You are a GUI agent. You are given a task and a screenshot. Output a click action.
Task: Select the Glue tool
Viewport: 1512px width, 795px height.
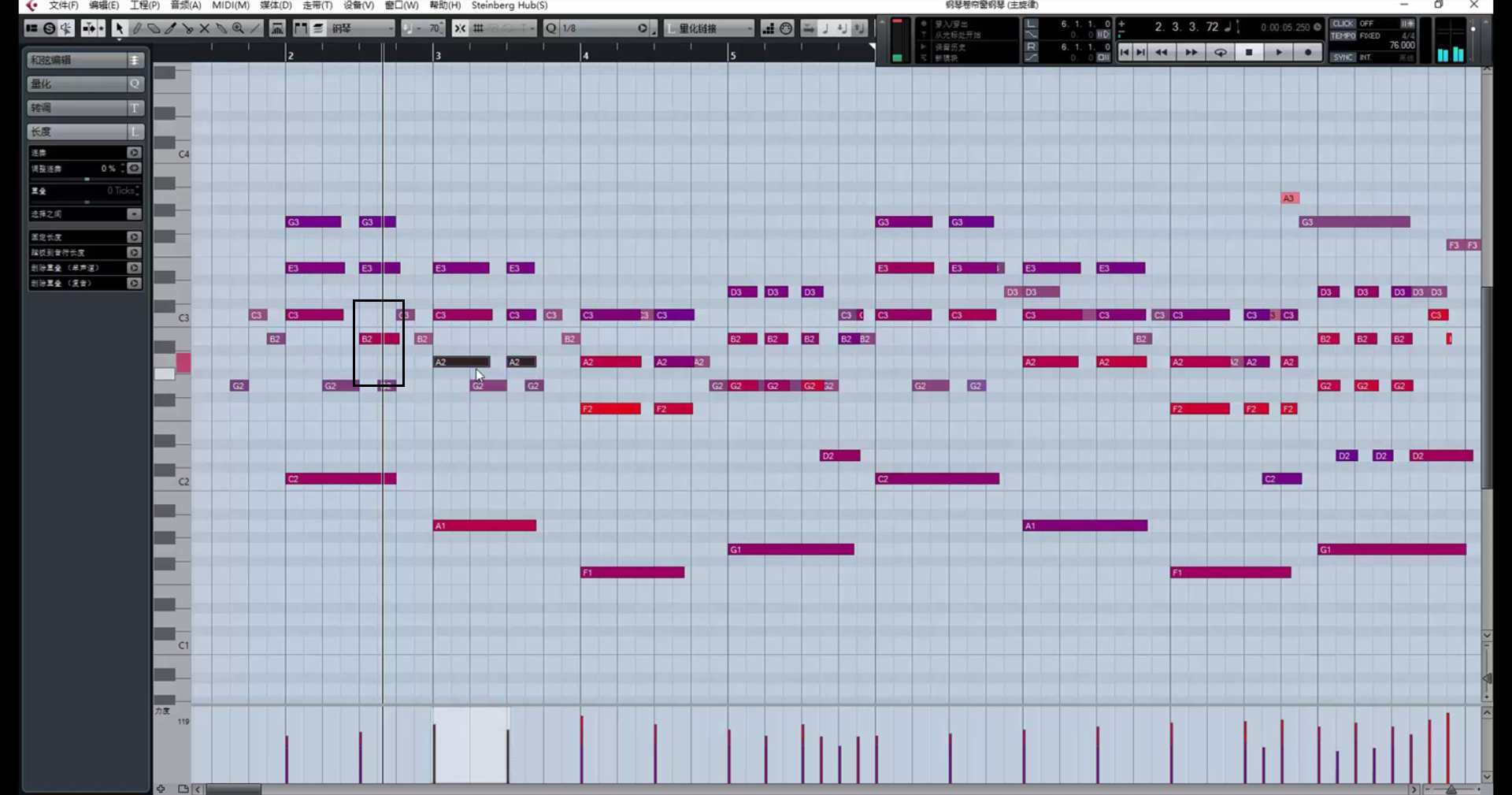[x=221, y=28]
